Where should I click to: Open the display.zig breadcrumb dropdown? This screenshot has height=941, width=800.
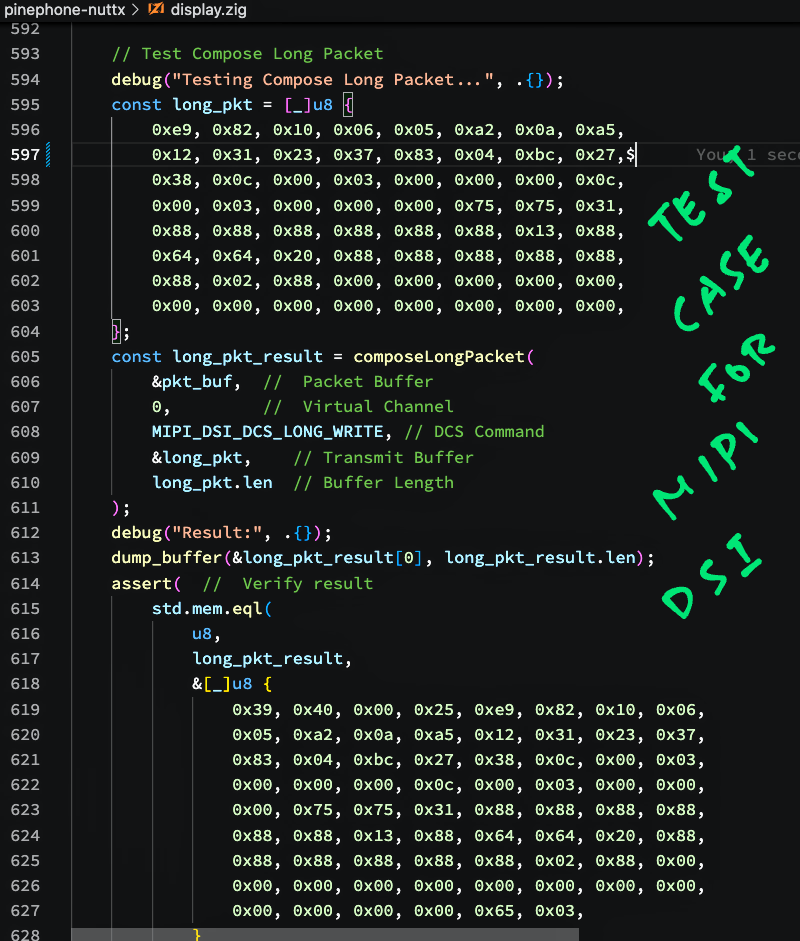tap(208, 10)
